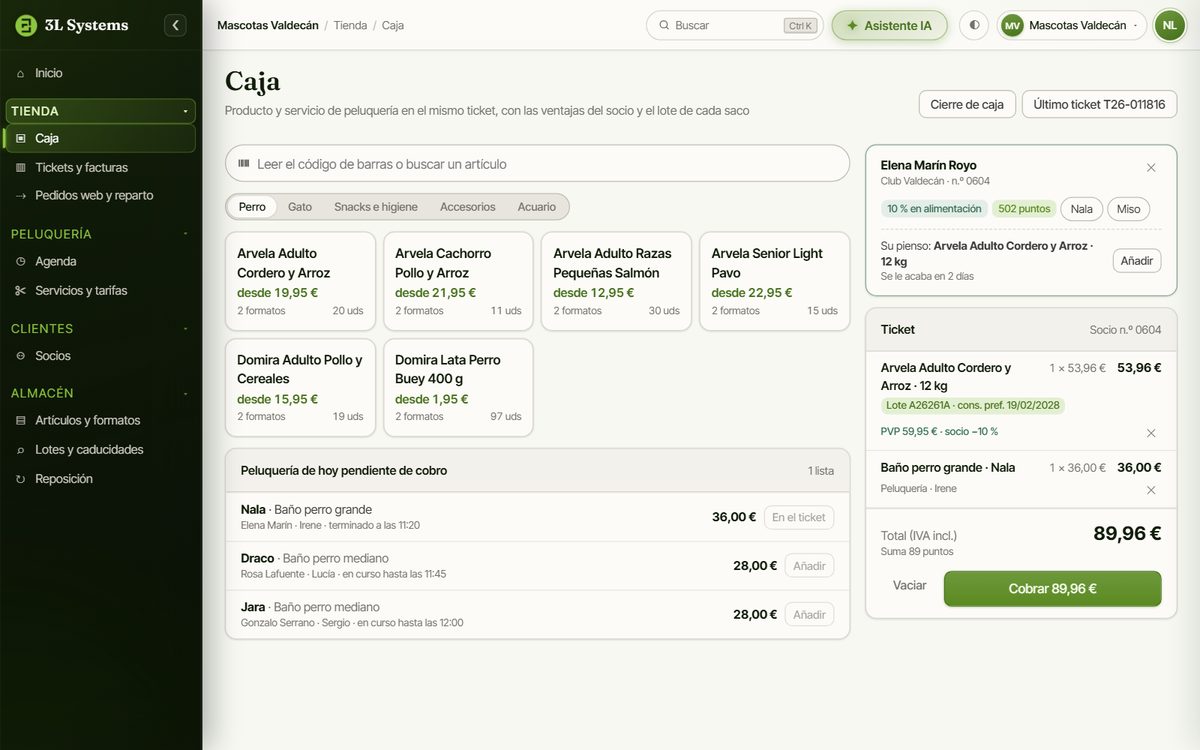Image resolution: width=1200 pixels, height=750 pixels.
Task: Launch the Asistente IA
Action: [889, 25]
